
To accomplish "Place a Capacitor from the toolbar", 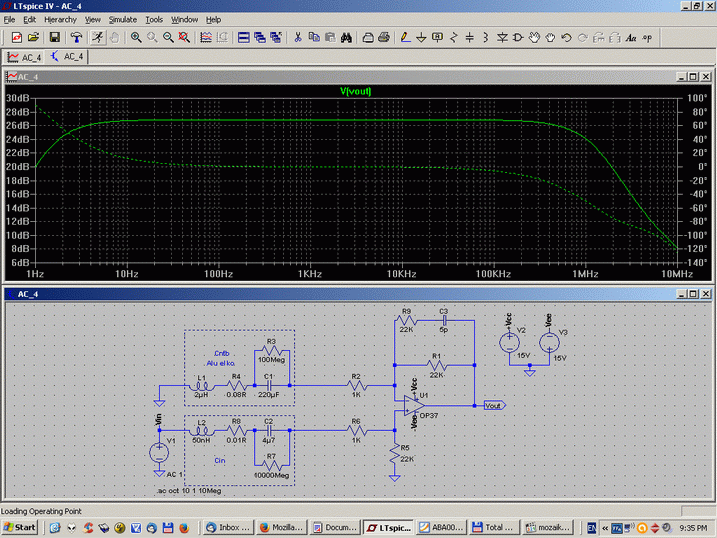I will [470, 37].
